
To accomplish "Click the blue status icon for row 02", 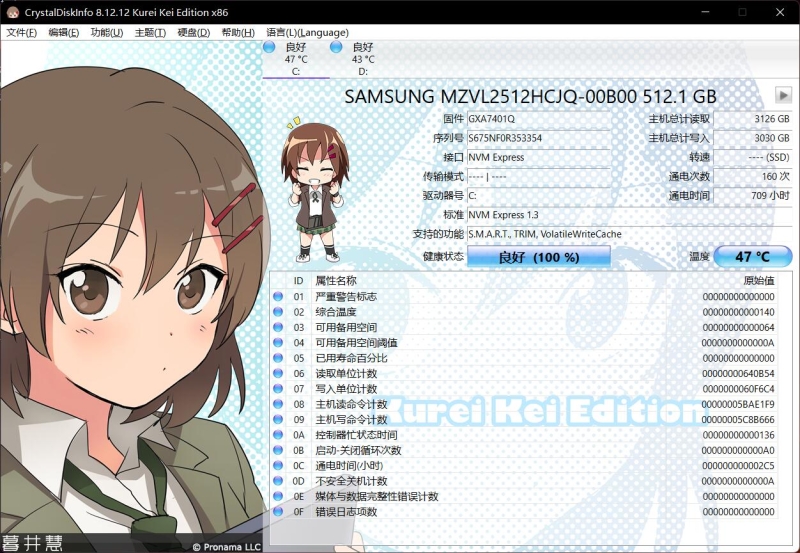I will pyautogui.click(x=278, y=312).
